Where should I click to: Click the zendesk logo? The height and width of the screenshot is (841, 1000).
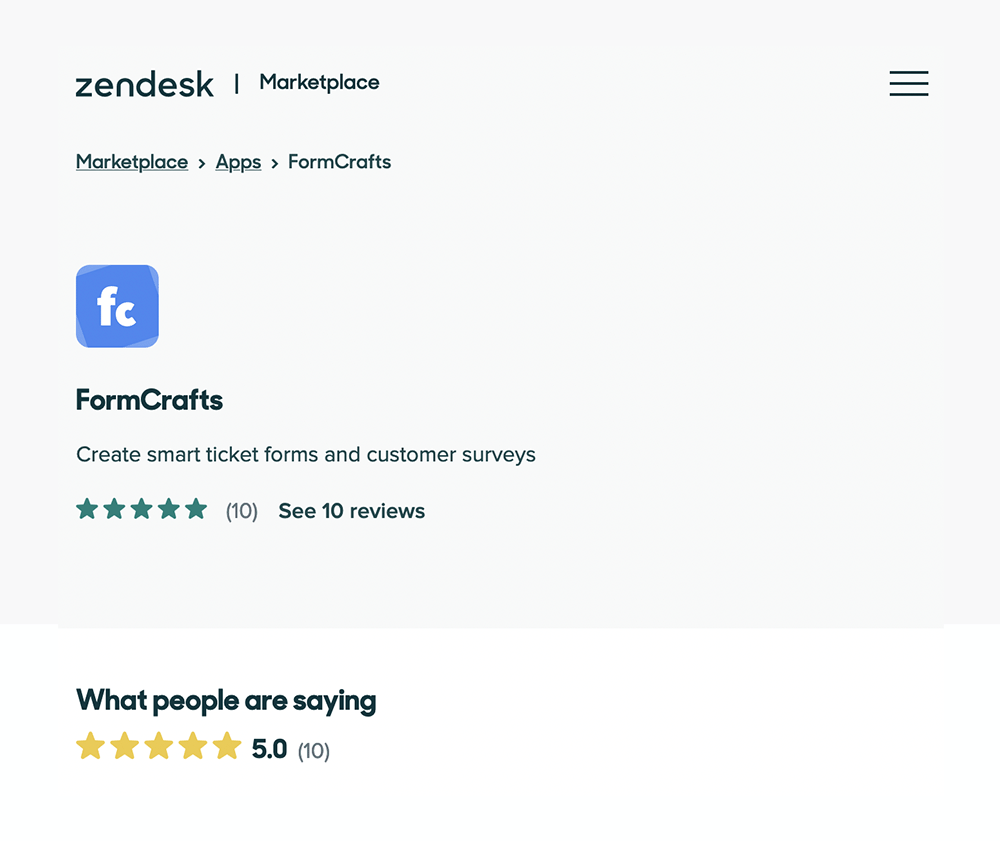(x=145, y=84)
